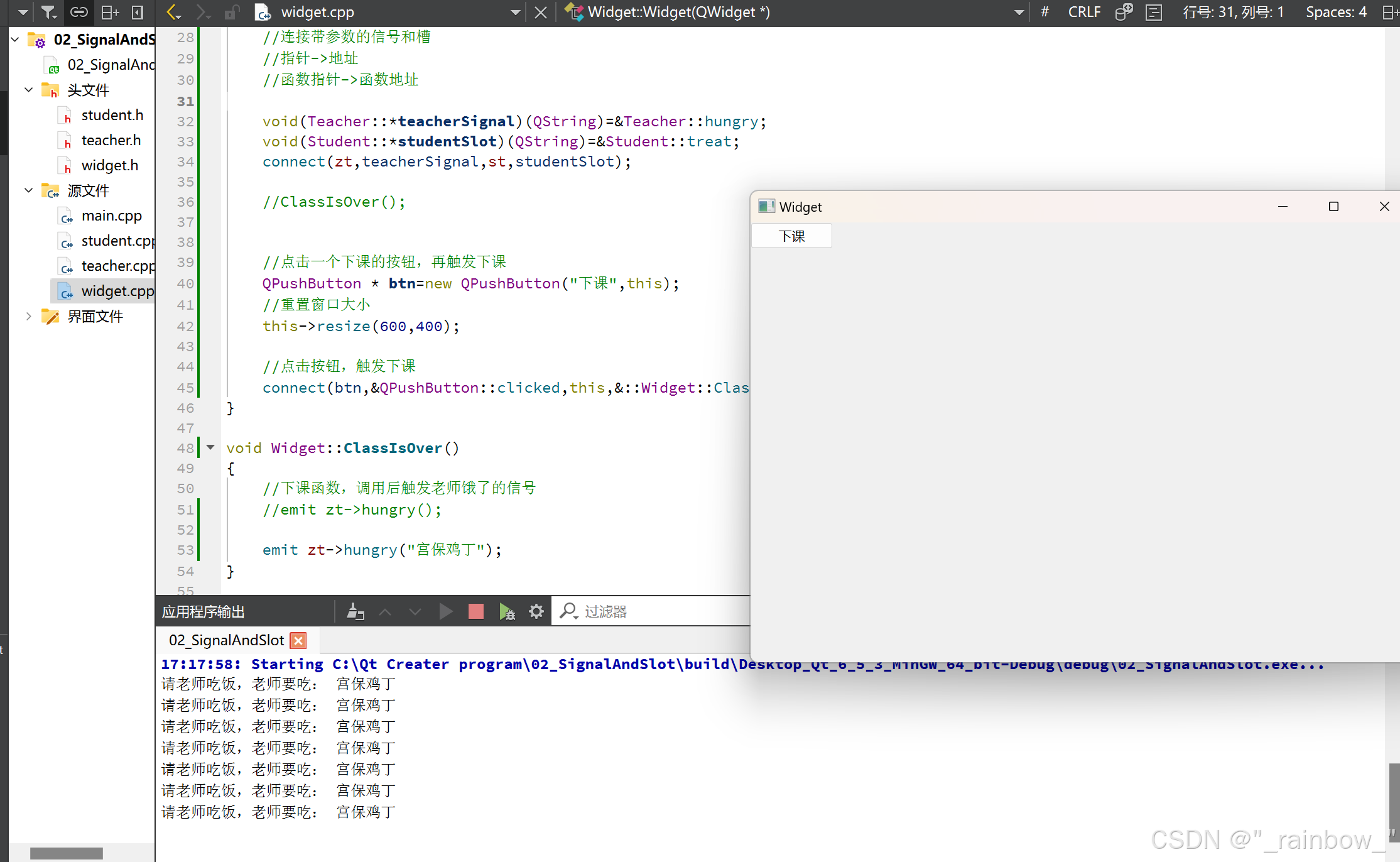This screenshot has width=1400, height=862.
Task: Open the widget.cpp file dropdown
Action: pyautogui.click(x=515, y=12)
